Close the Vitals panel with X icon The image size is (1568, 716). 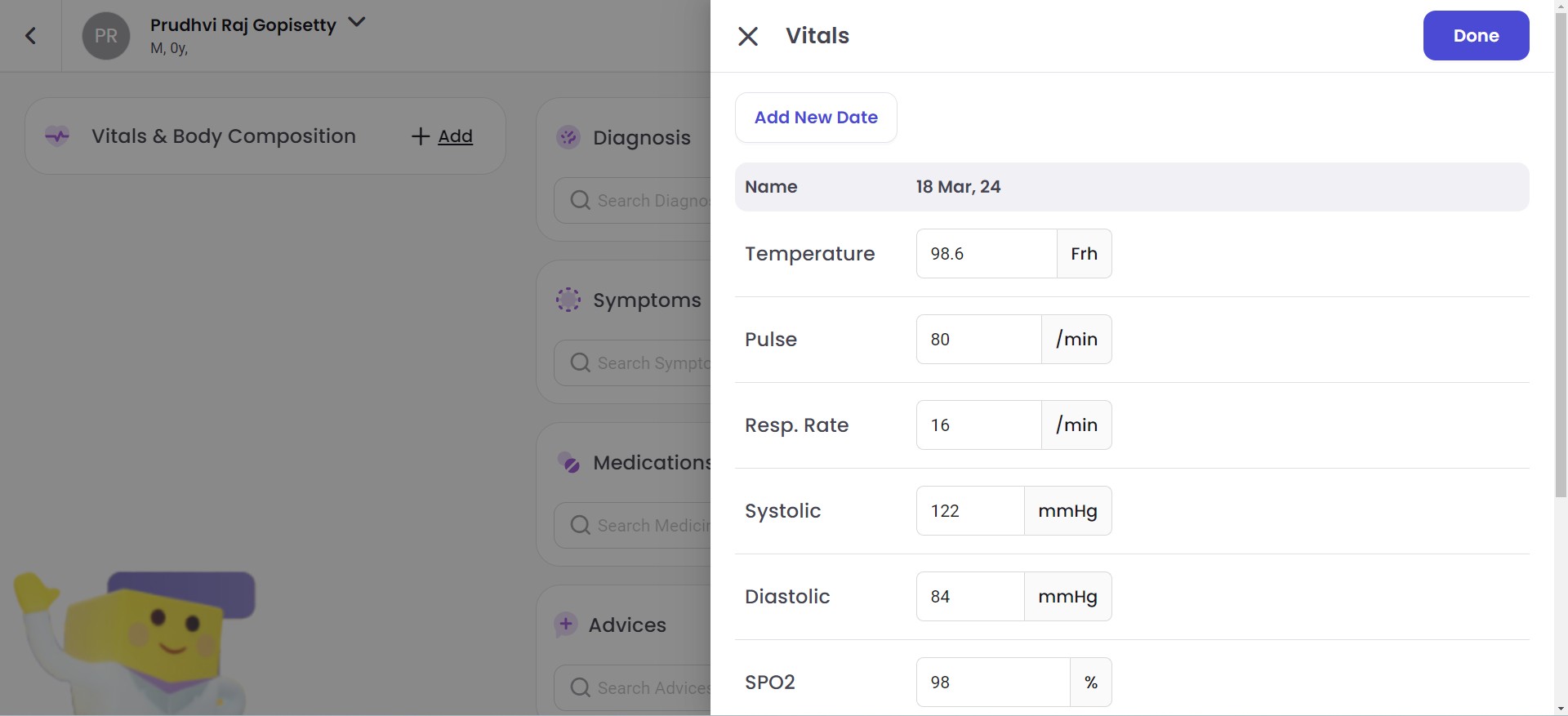[747, 36]
